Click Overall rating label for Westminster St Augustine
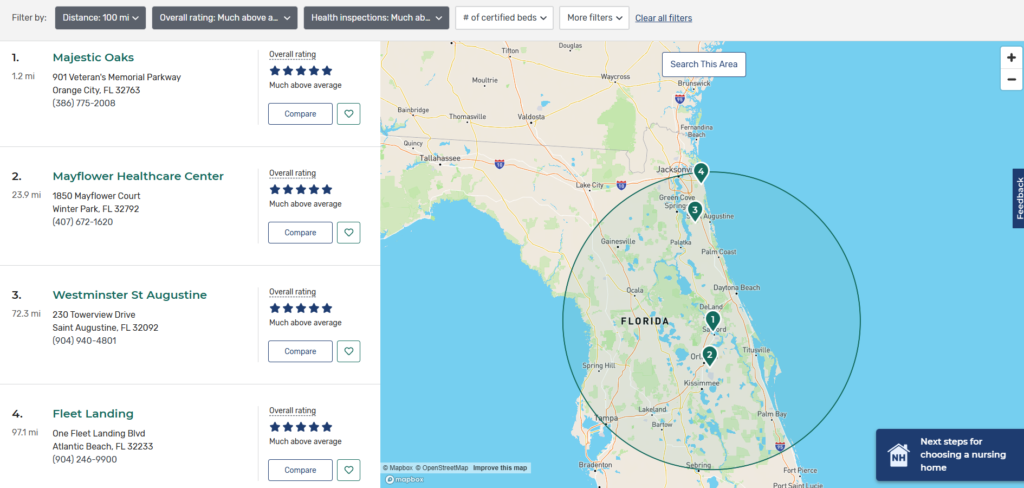The image size is (1024, 488). (x=292, y=292)
